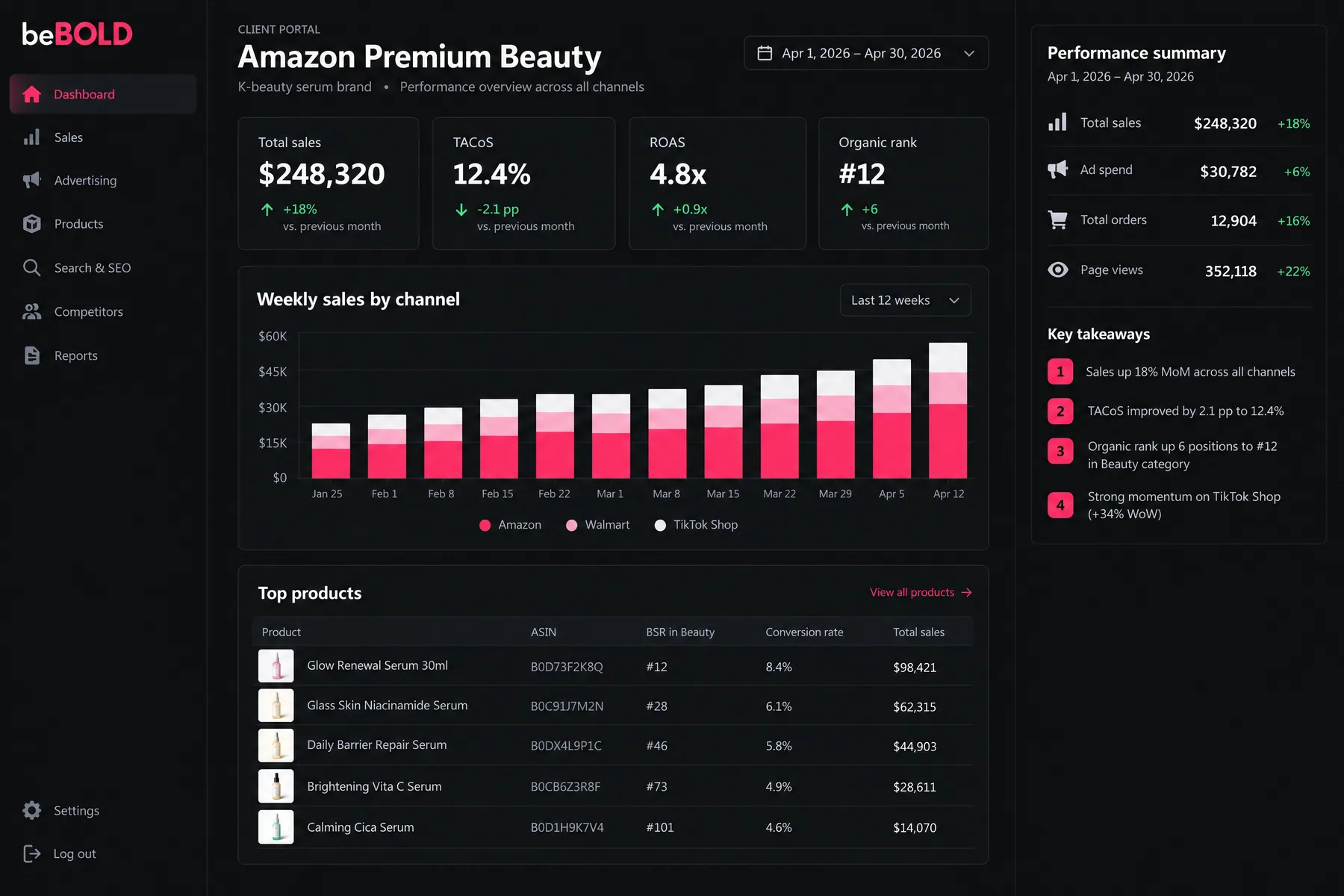Click the TACoS 12.4% card

(524, 184)
